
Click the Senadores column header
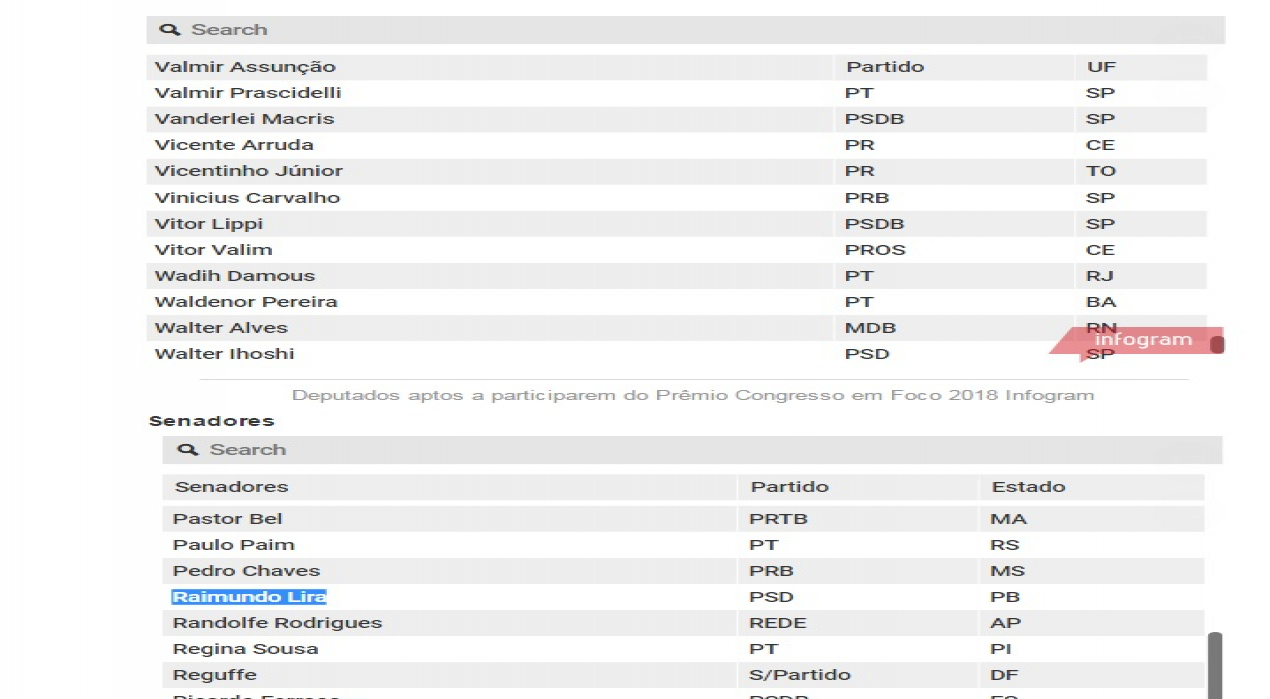231,487
